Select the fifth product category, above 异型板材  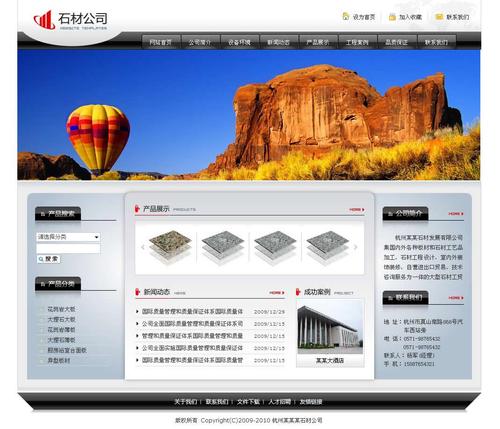(x=67, y=350)
